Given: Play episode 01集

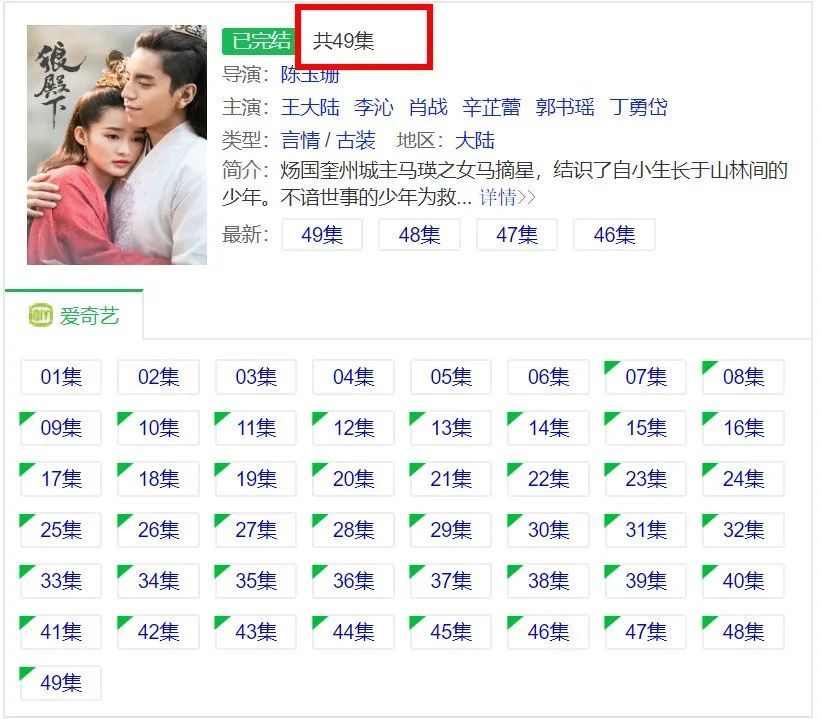Looking at the screenshot, I should [61, 376].
